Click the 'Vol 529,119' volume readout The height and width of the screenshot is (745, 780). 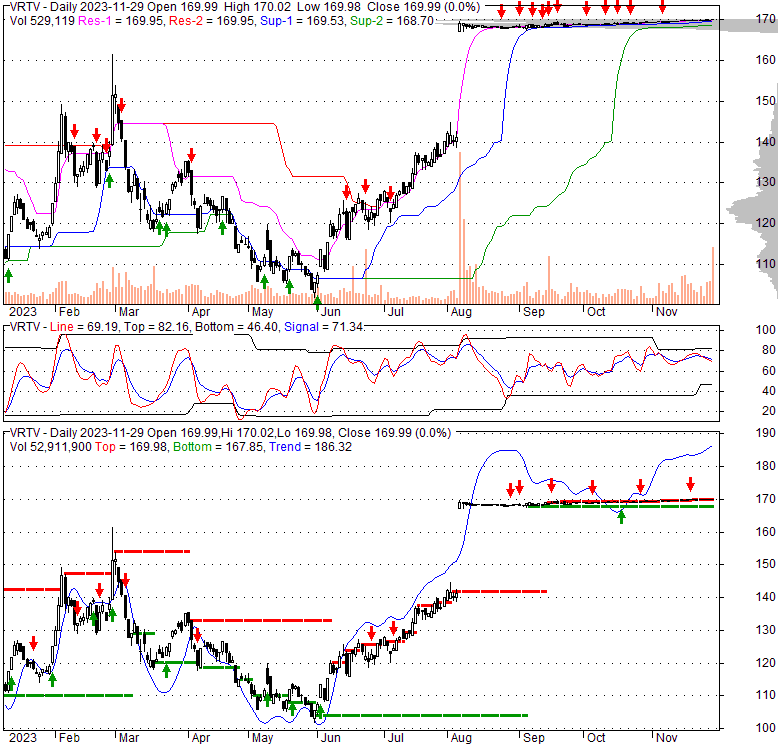pos(42,21)
